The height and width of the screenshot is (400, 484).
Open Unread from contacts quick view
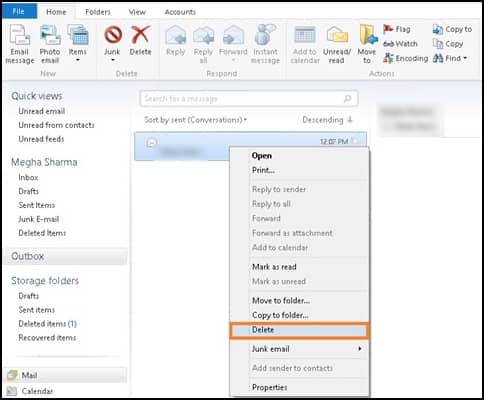coord(56,125)
